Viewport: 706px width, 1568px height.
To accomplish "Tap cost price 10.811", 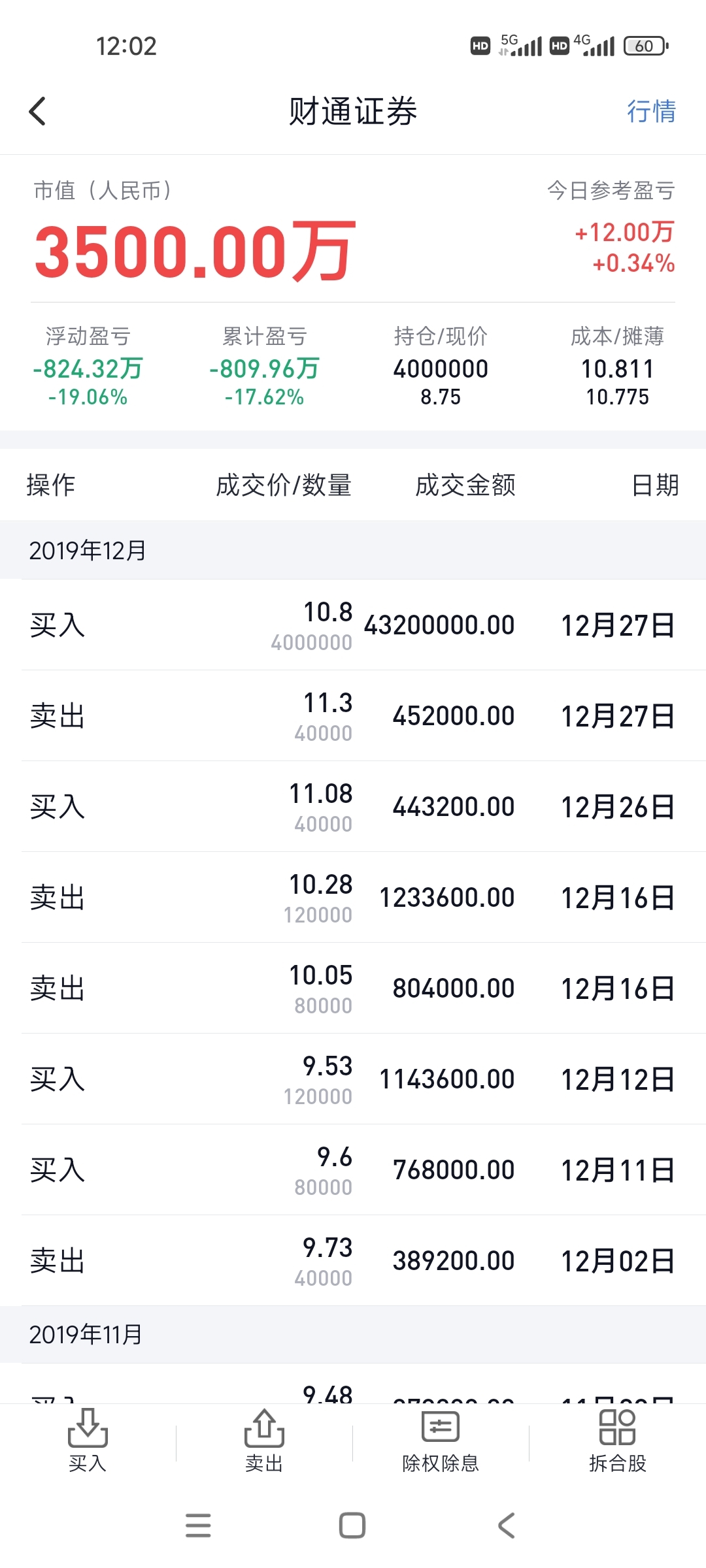I will point(617,369).
